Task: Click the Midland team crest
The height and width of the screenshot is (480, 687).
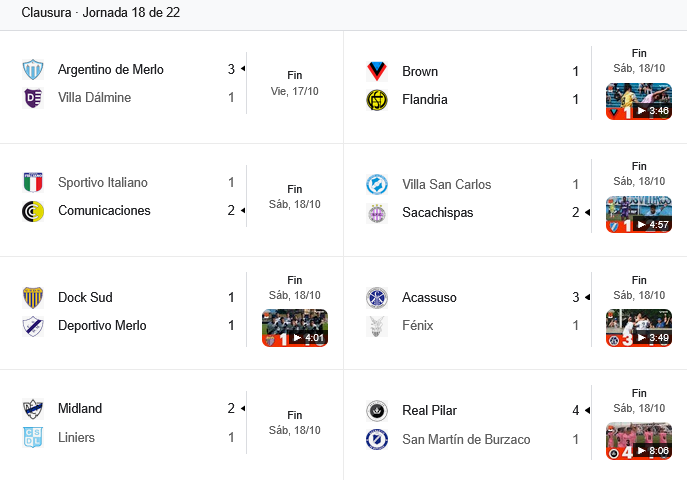Action: (33, 409)
